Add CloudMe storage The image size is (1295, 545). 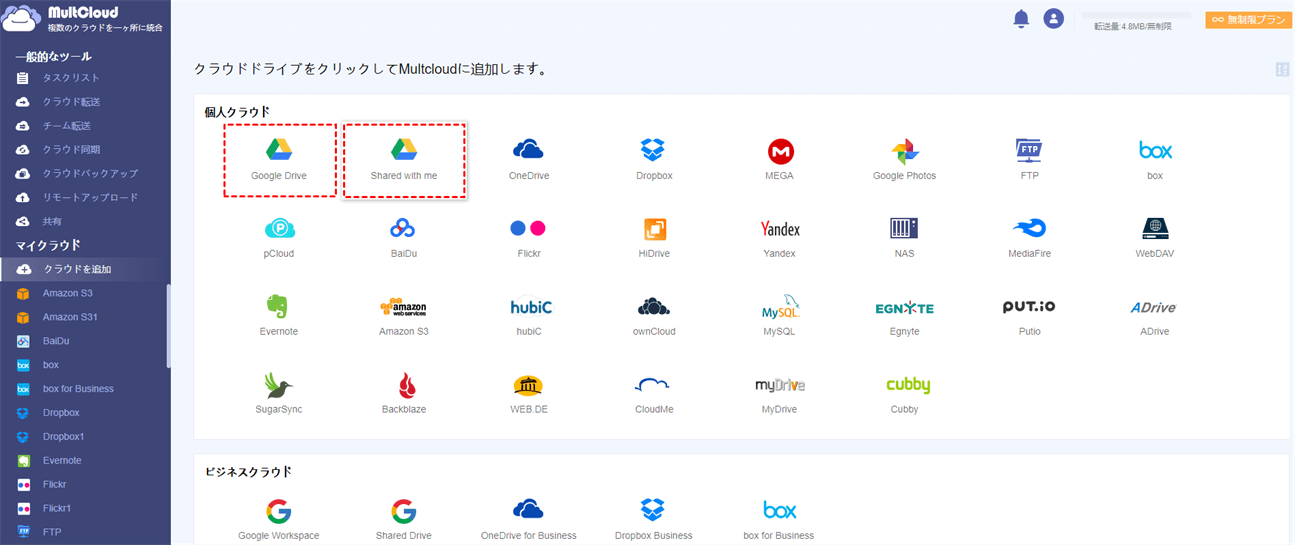tap(654, 394)
